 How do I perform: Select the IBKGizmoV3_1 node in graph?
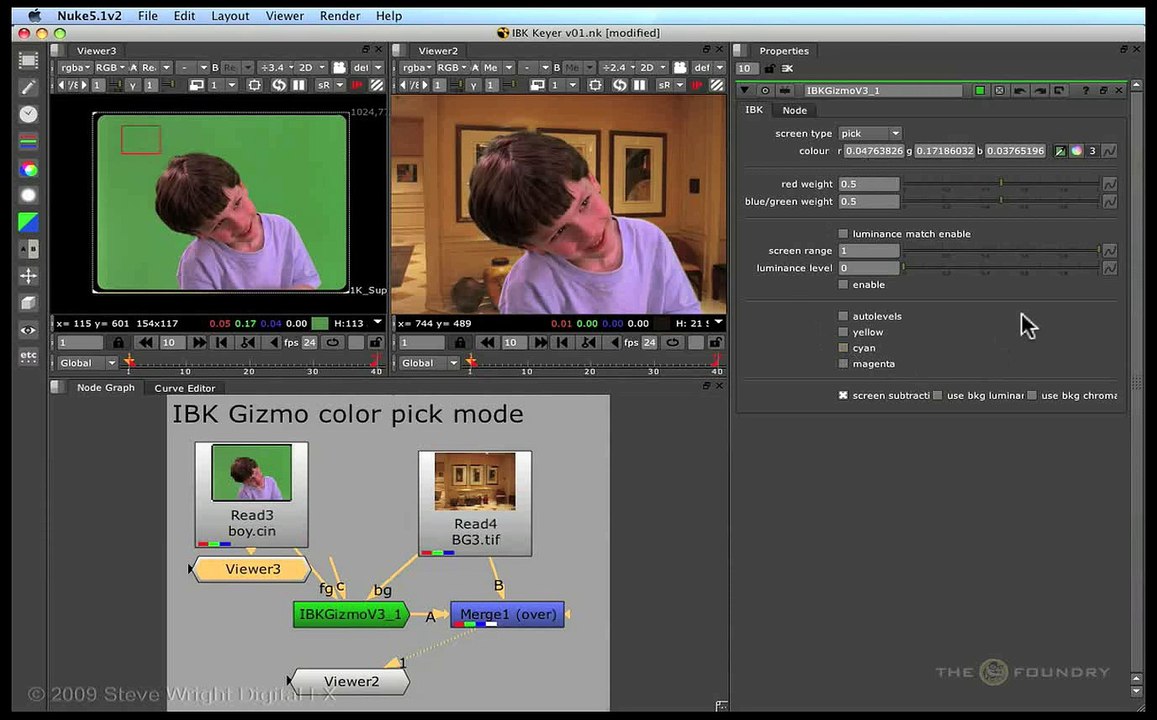[350, 614]
